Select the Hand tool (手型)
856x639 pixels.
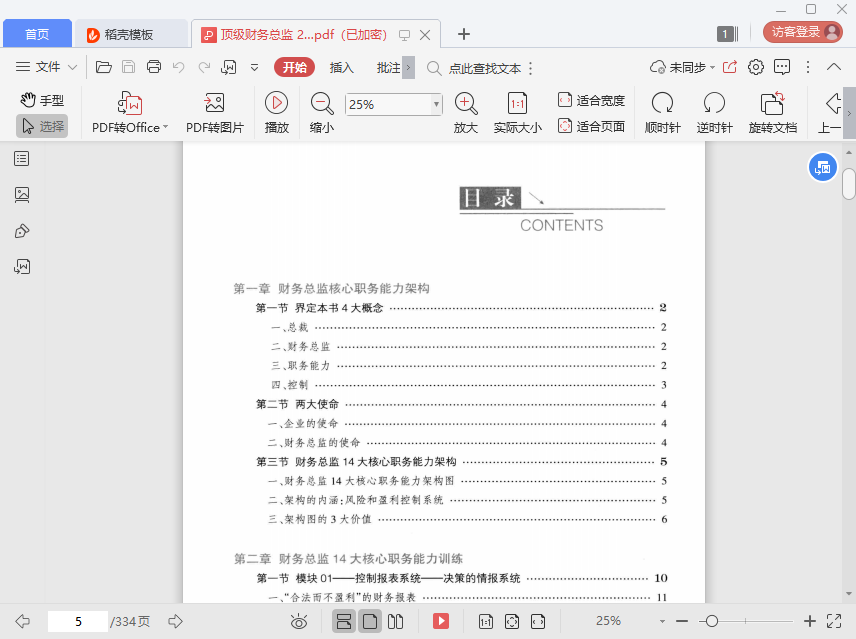pyautogui.click(x=42, y=100)
